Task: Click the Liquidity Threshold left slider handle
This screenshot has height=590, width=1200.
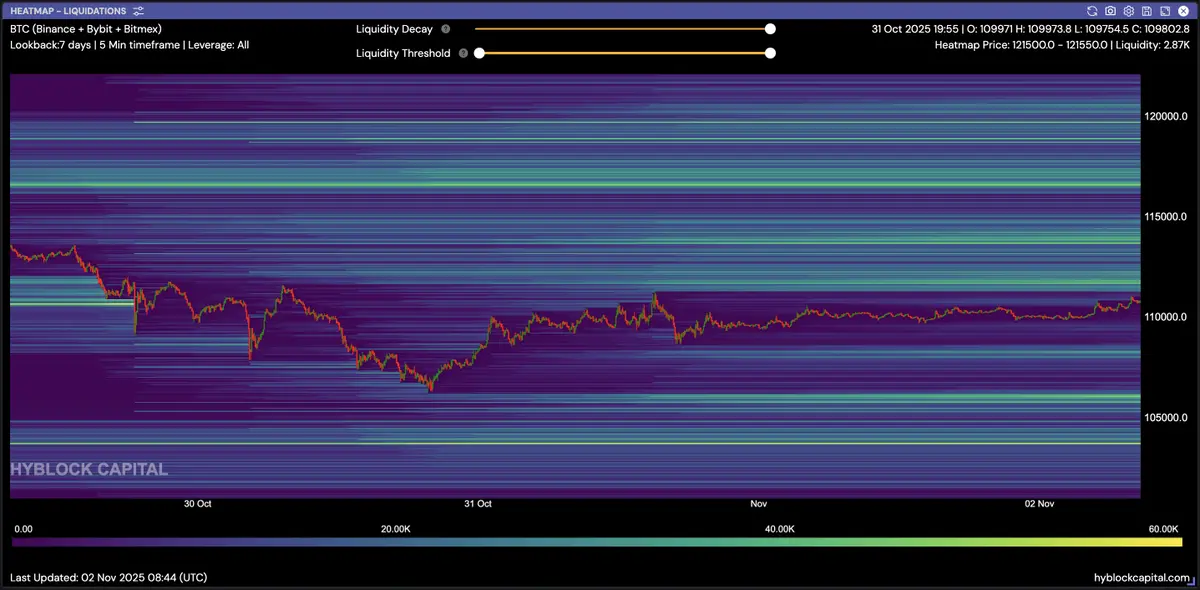Action: tap(479, 53)
